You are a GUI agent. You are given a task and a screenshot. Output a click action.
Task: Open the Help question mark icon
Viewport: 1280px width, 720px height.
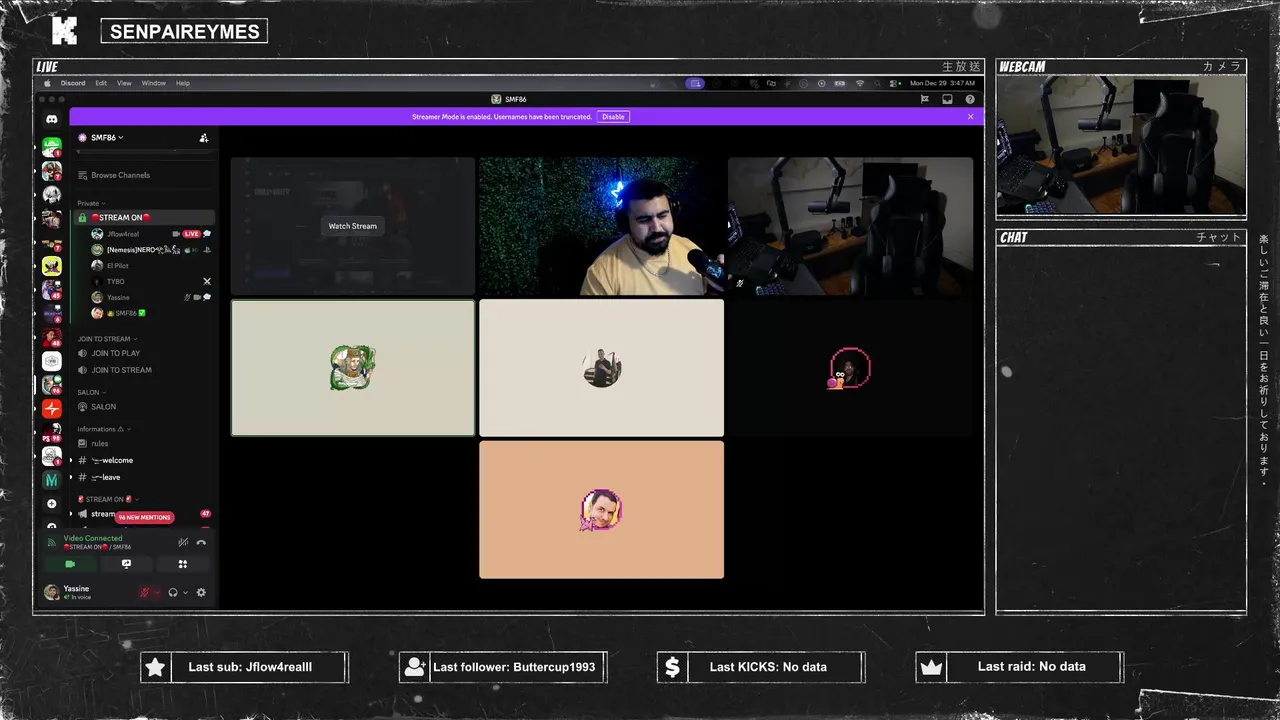pyautogui.click(x=970, y=99)
